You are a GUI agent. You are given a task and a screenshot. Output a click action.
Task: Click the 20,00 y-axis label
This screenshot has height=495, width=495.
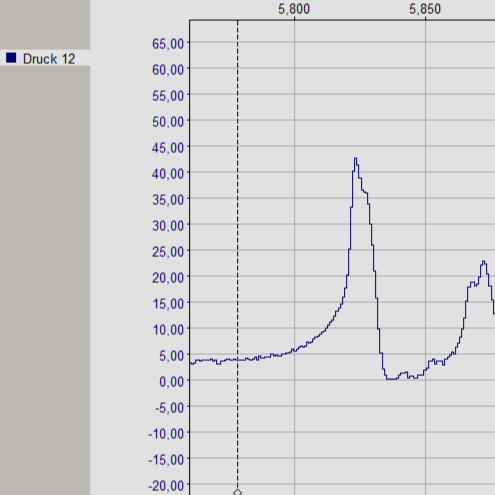[x=168, y=278]
